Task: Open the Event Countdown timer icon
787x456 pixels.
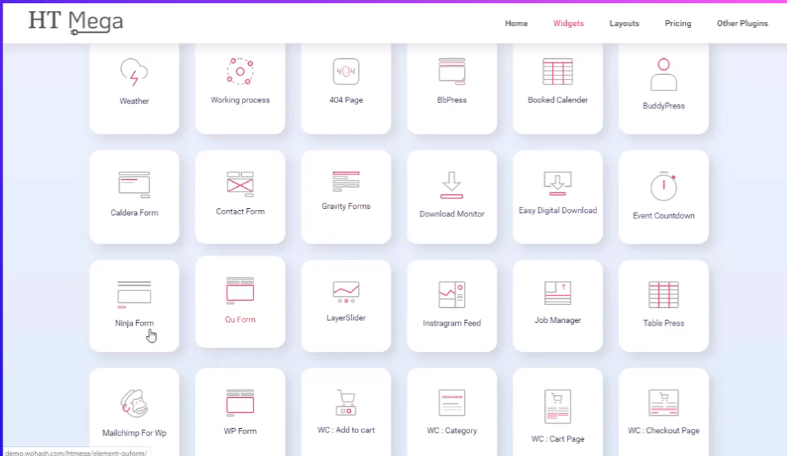Action: coord(664,186)
